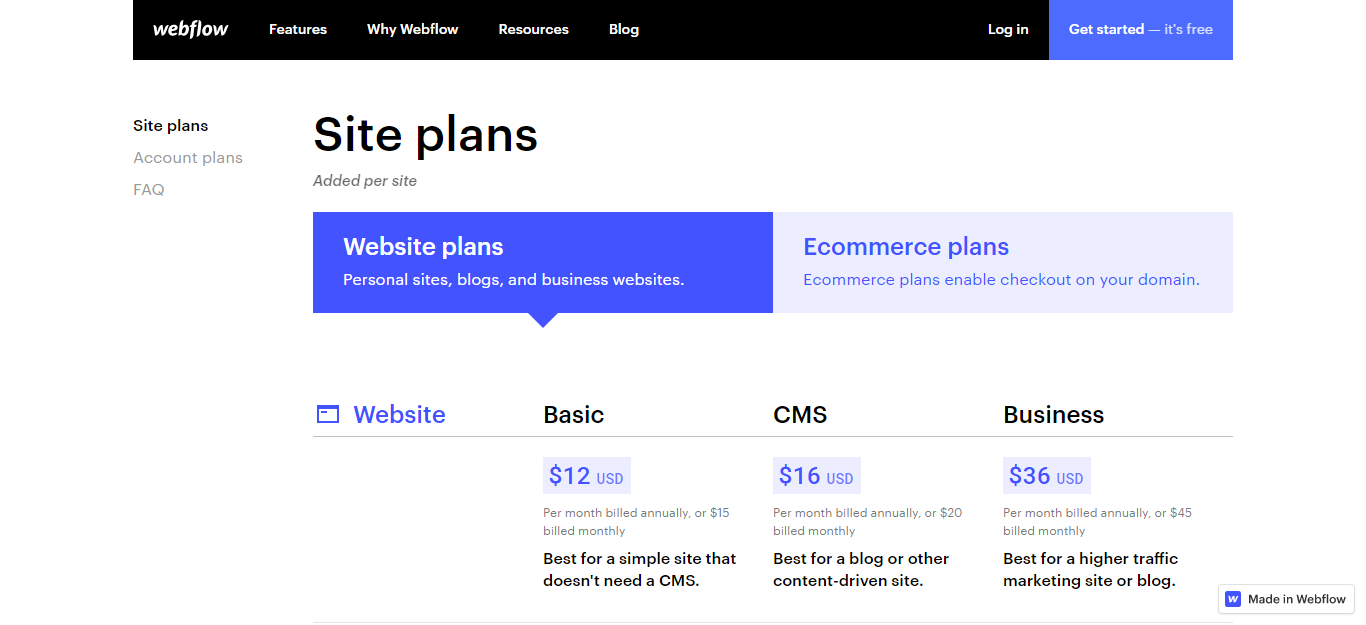
Task: Jump to the FAQ section
Action: click(149, 190)
